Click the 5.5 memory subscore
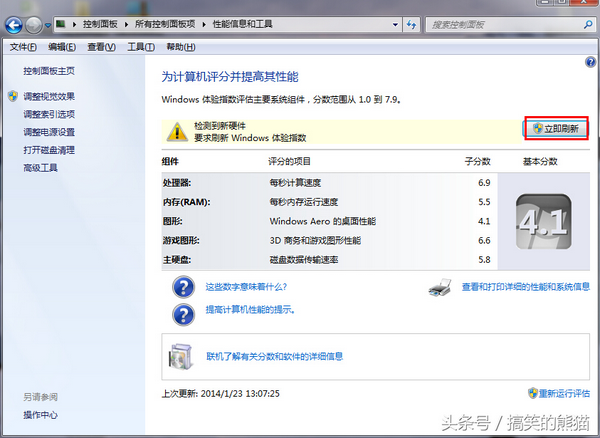The image size is (600, 438). pos(484,202)
